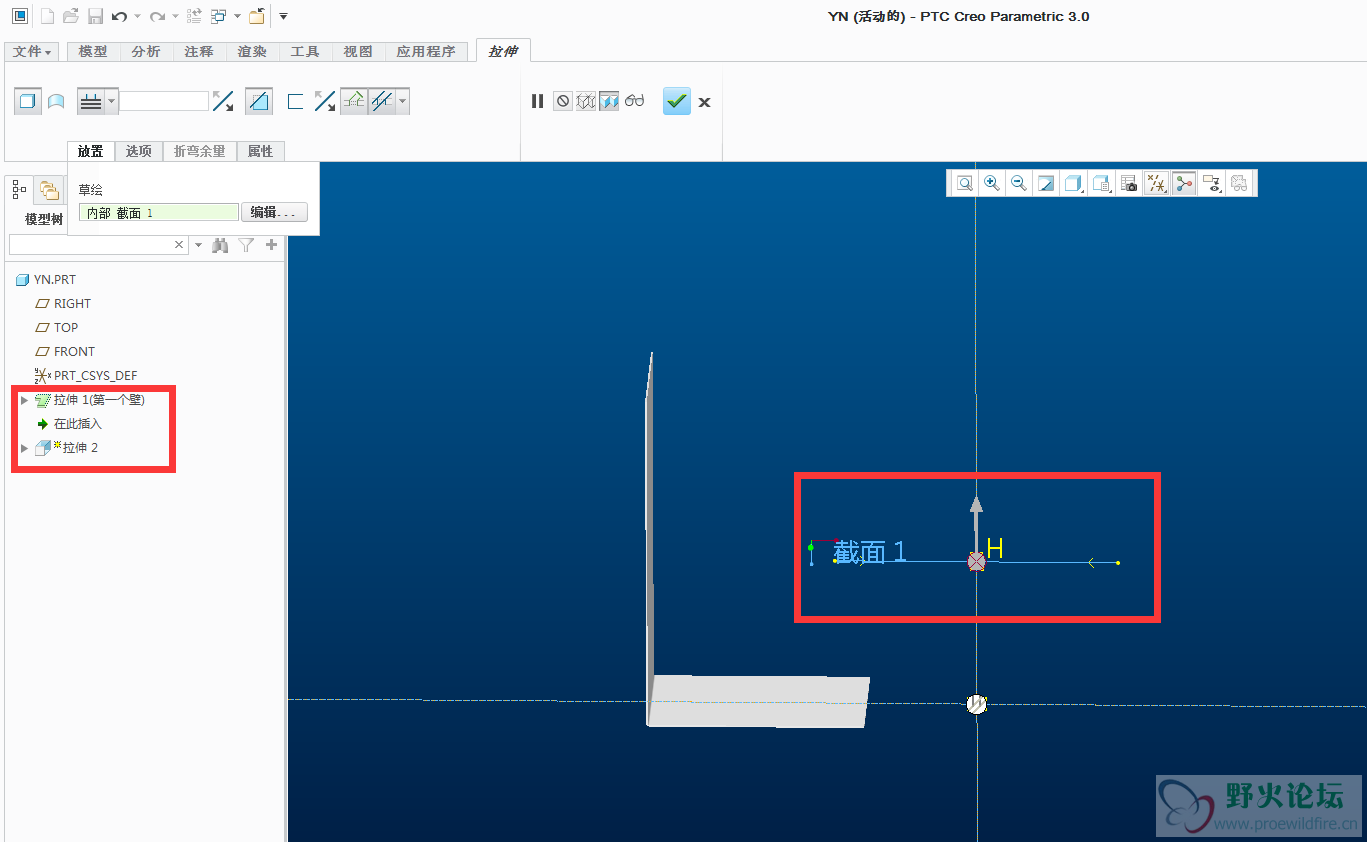
Task: Switch to the model tree navigator tab
Action: [x=20, y=189]
